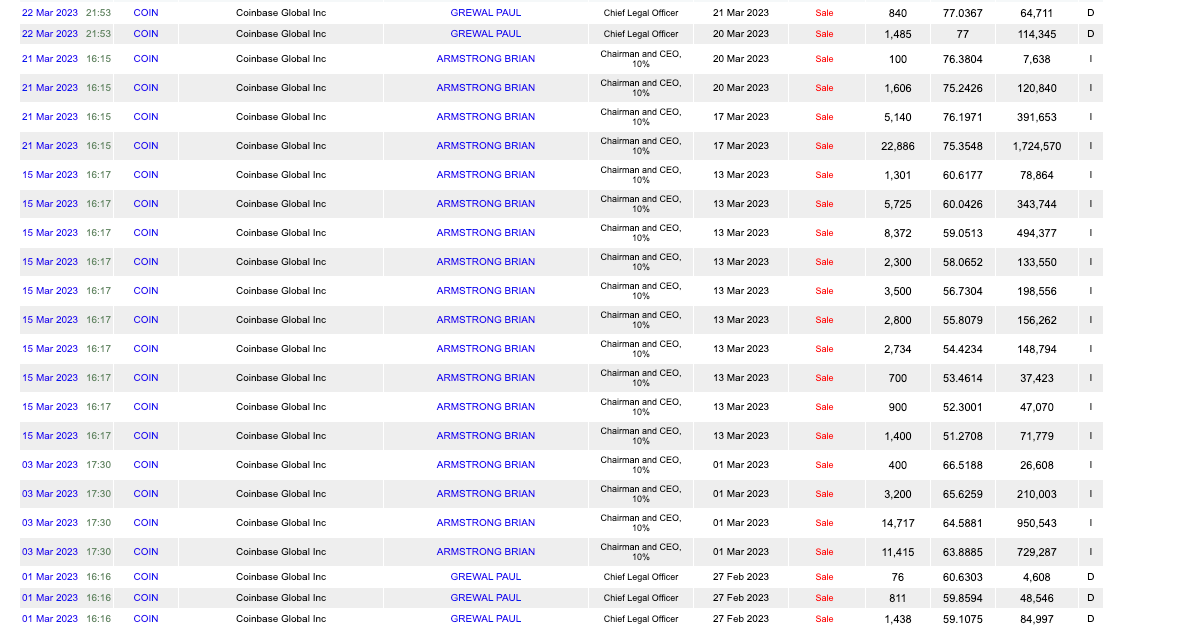Open GREWAL PAUL link in the 114,345 value row
This screenshot has height=628, width=1200.
[485, 34]
